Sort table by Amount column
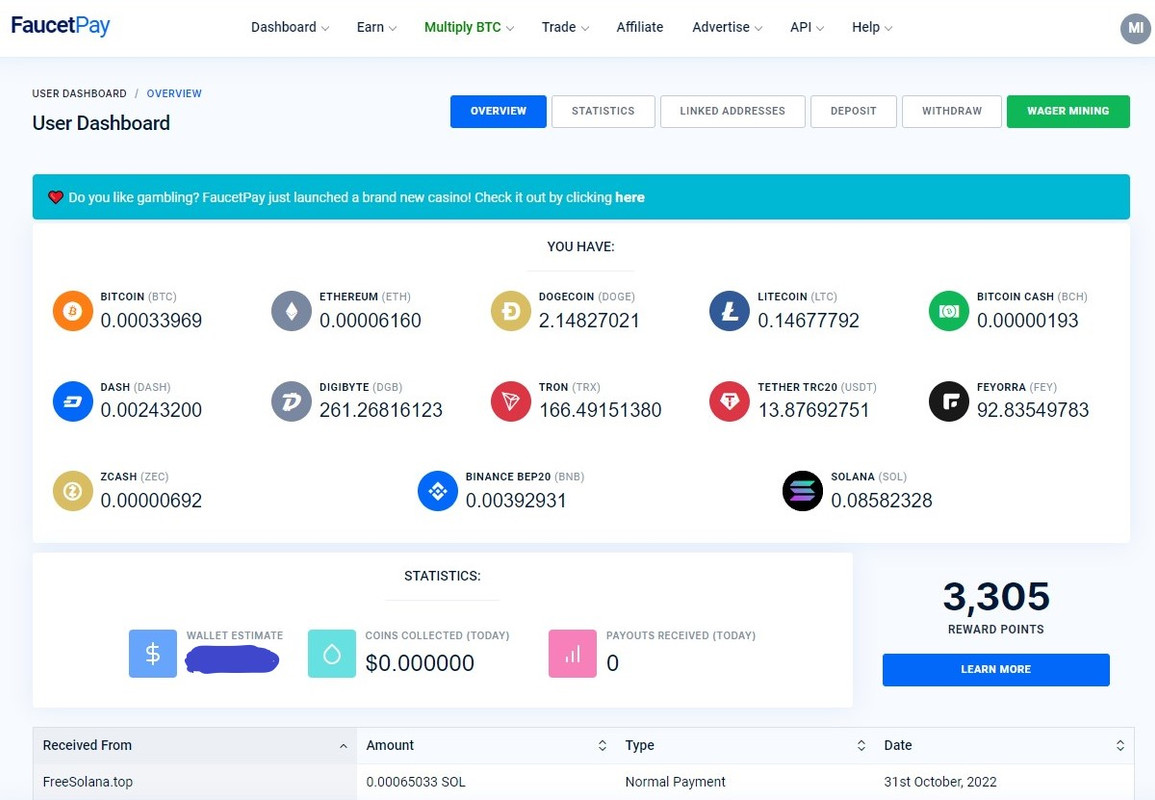 click(486, 745)
